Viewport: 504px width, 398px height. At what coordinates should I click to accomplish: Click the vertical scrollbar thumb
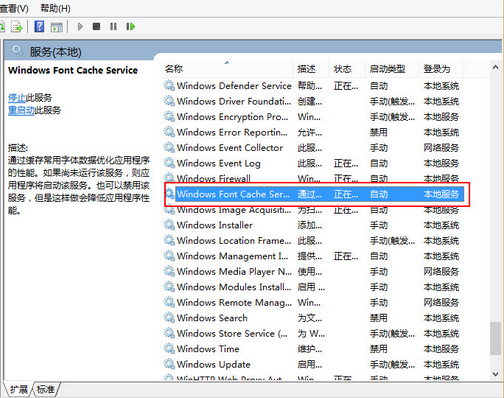pyautogui.click(x=495, y=338)
